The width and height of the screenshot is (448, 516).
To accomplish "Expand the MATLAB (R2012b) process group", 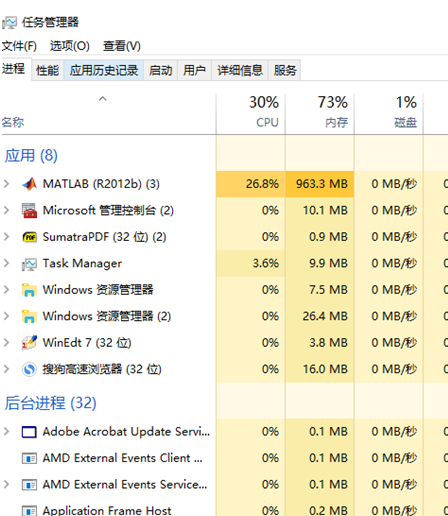I will tap(6, 184).
